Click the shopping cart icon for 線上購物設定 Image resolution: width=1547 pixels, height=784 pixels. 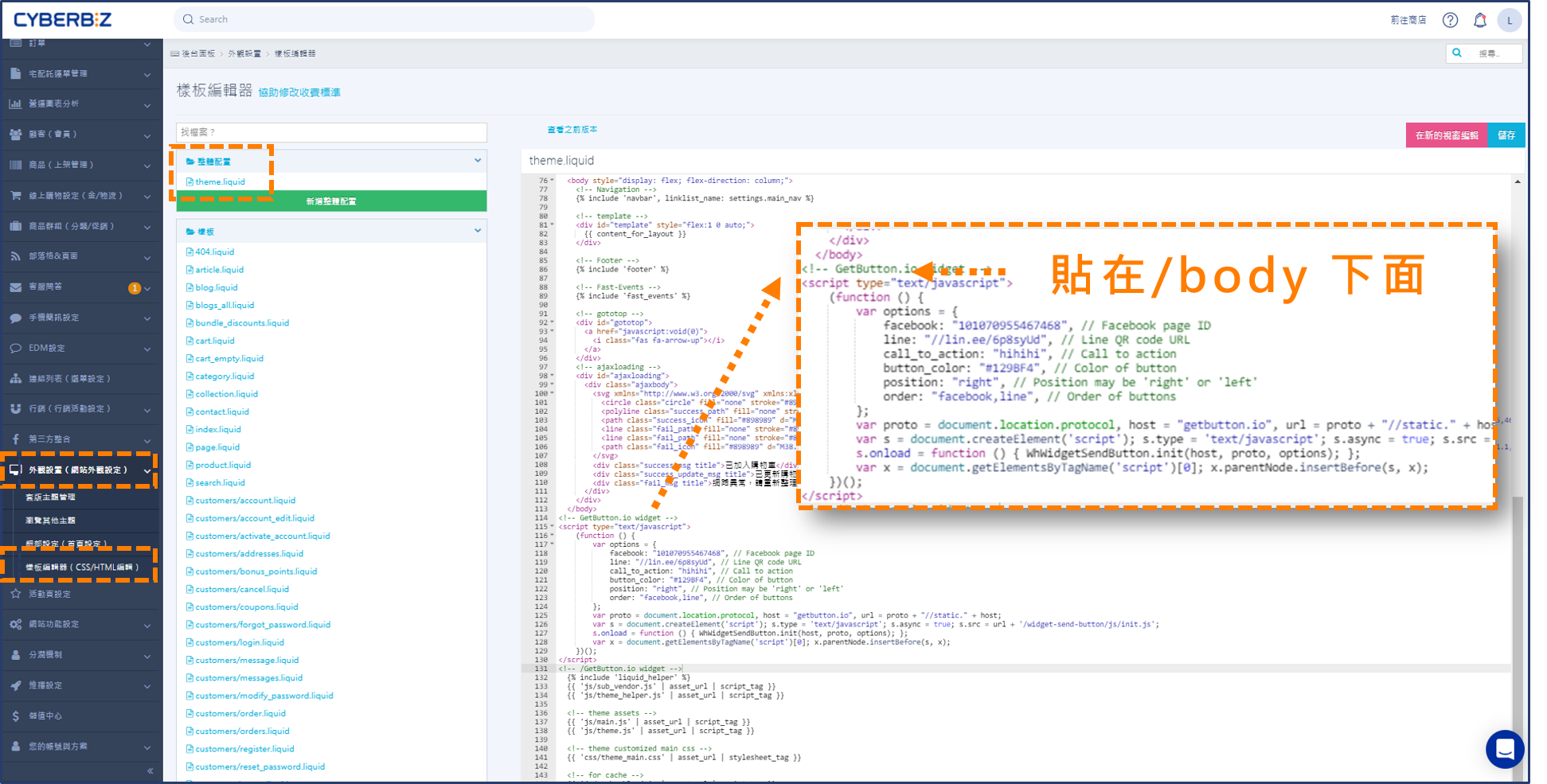[16, 195]
